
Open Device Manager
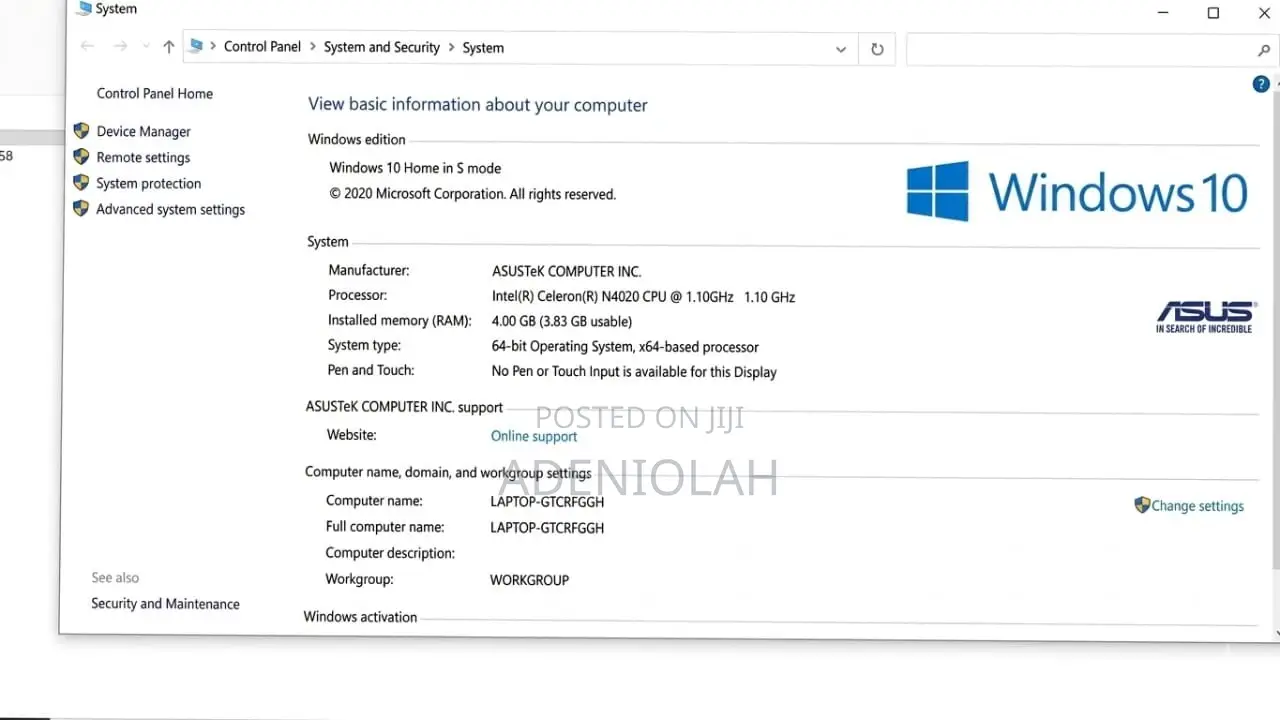(x=143, y=131)
